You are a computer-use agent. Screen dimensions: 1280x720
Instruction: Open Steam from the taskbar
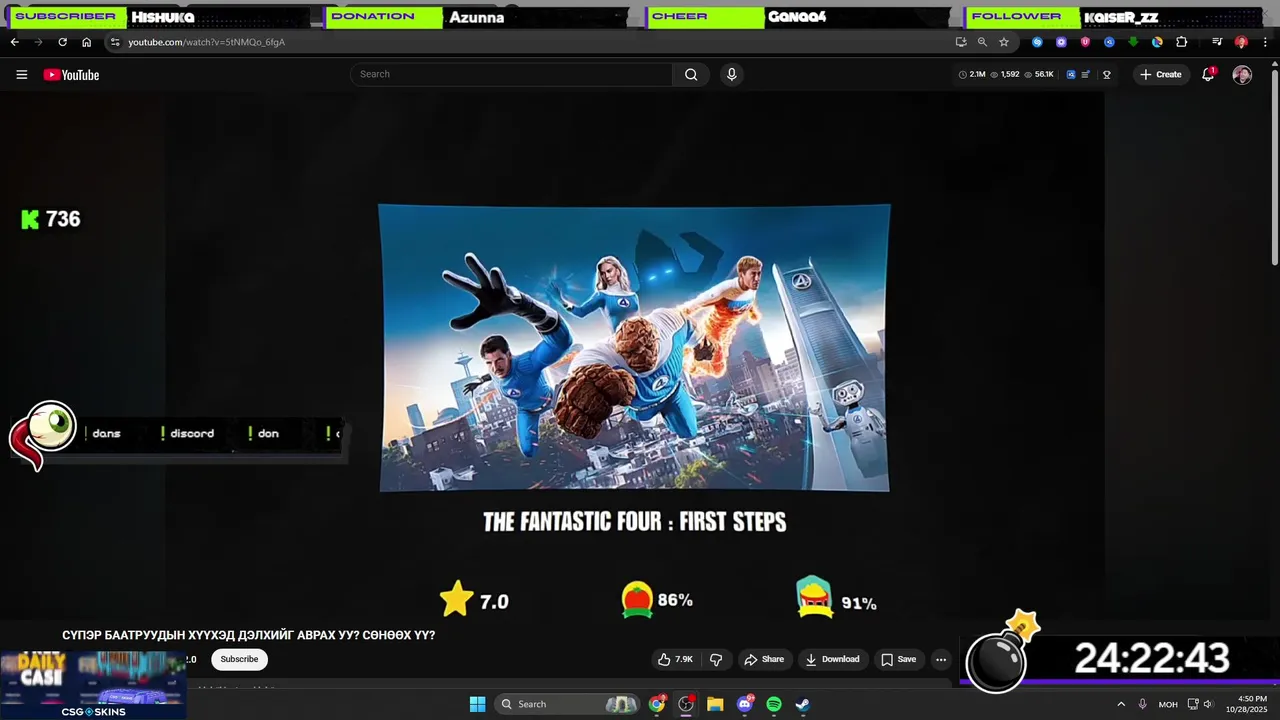point(803,704)
